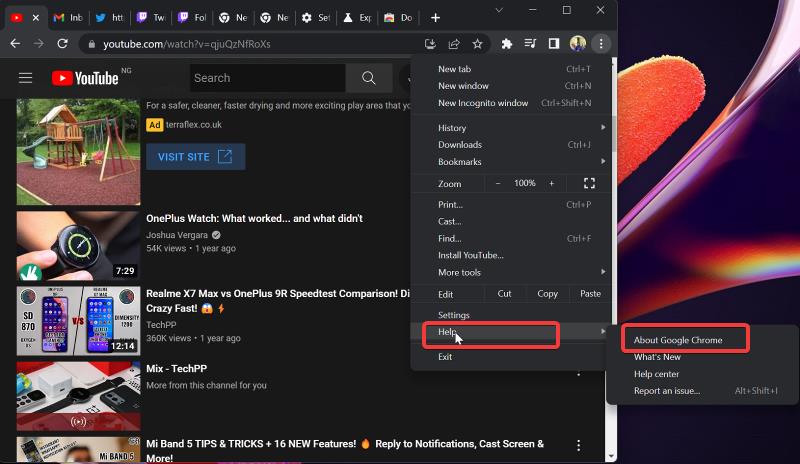The width and height of the screenshot is (800, 464).
Task: Switch to the Gmail Inbox tab
Action: coord(67,18)
